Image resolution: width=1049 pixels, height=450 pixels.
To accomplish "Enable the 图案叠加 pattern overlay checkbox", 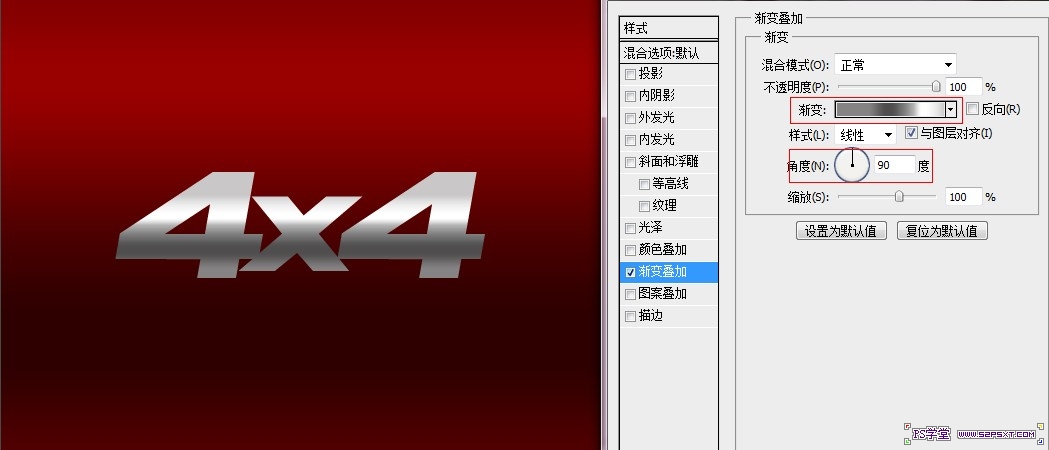I will pyautogui.click(x=630, y=294).
